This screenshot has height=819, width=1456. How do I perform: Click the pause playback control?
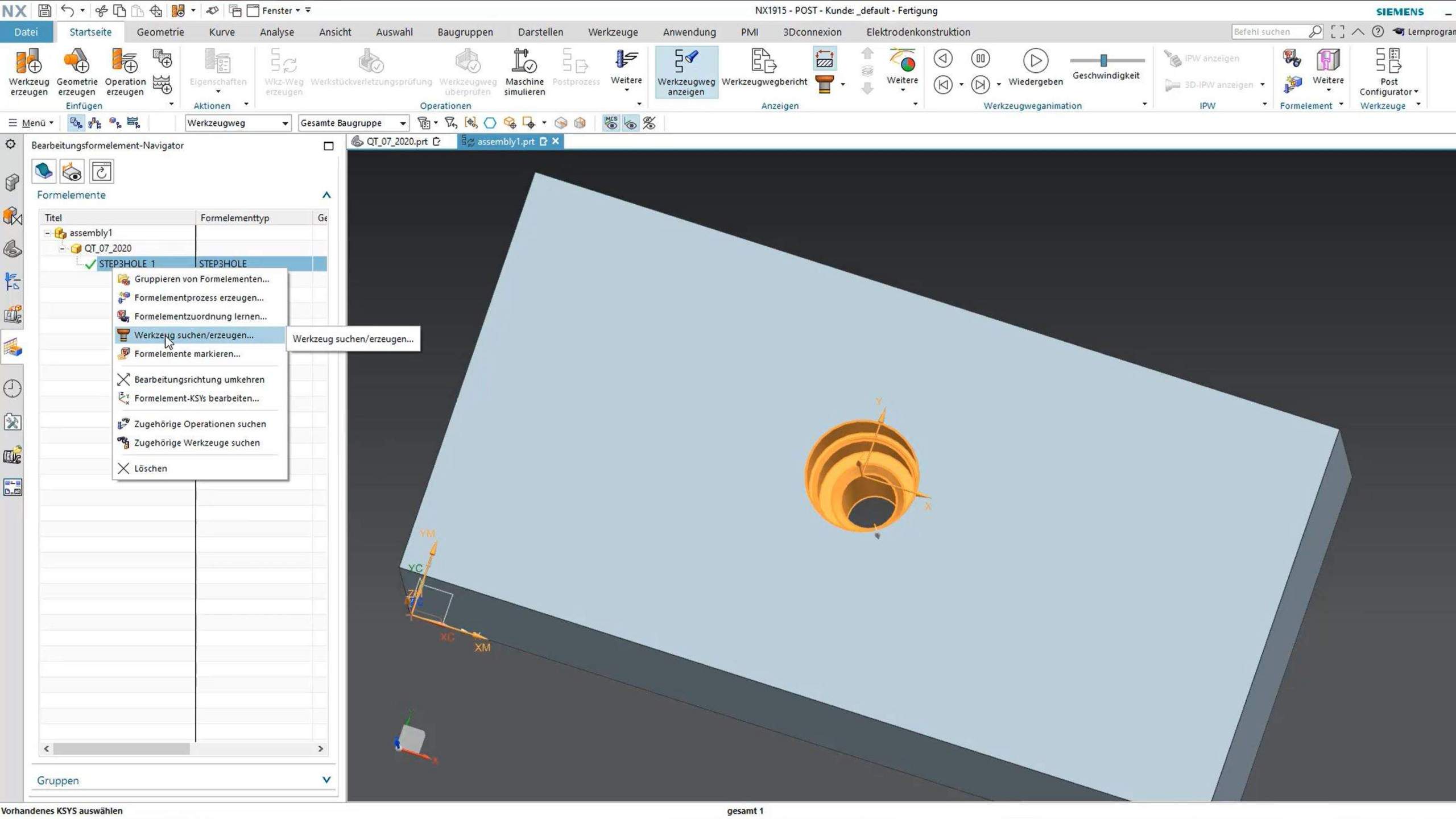point(980,59)
